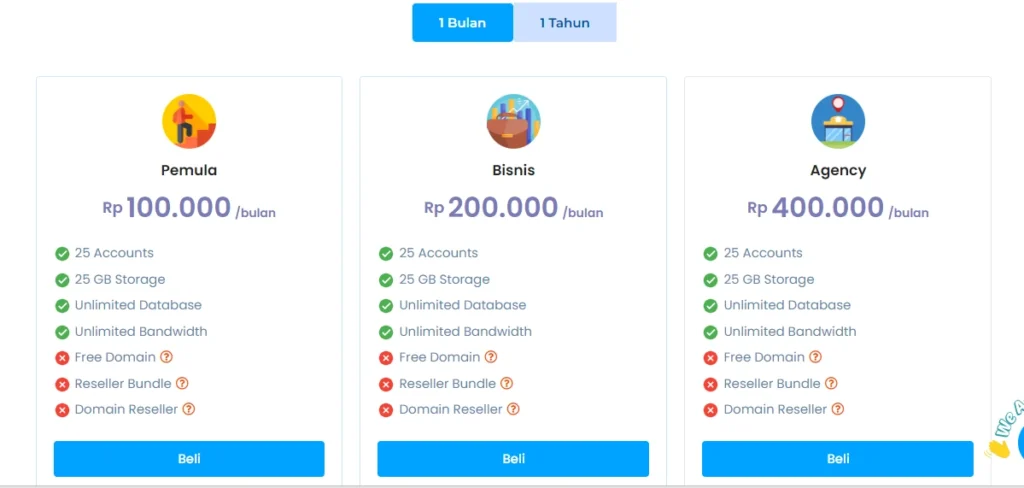Click the Bisnis plan briefcase icon

(513, 122)
